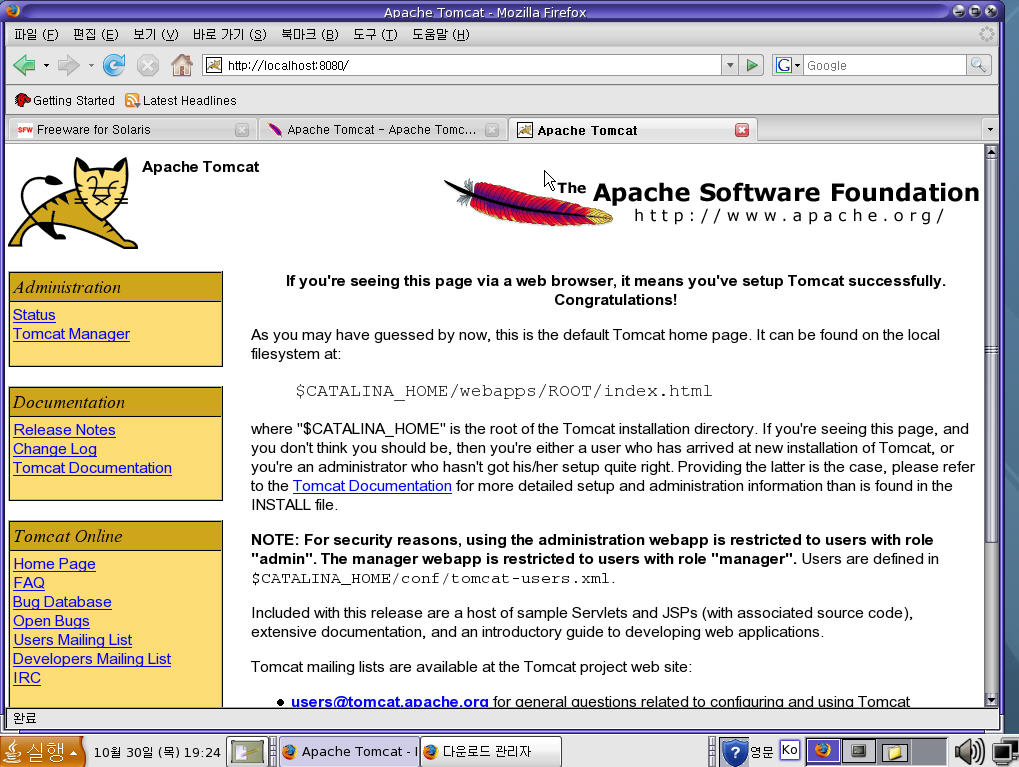
Task: Open the Status link under Administration
Action: [x=34, y=315]
